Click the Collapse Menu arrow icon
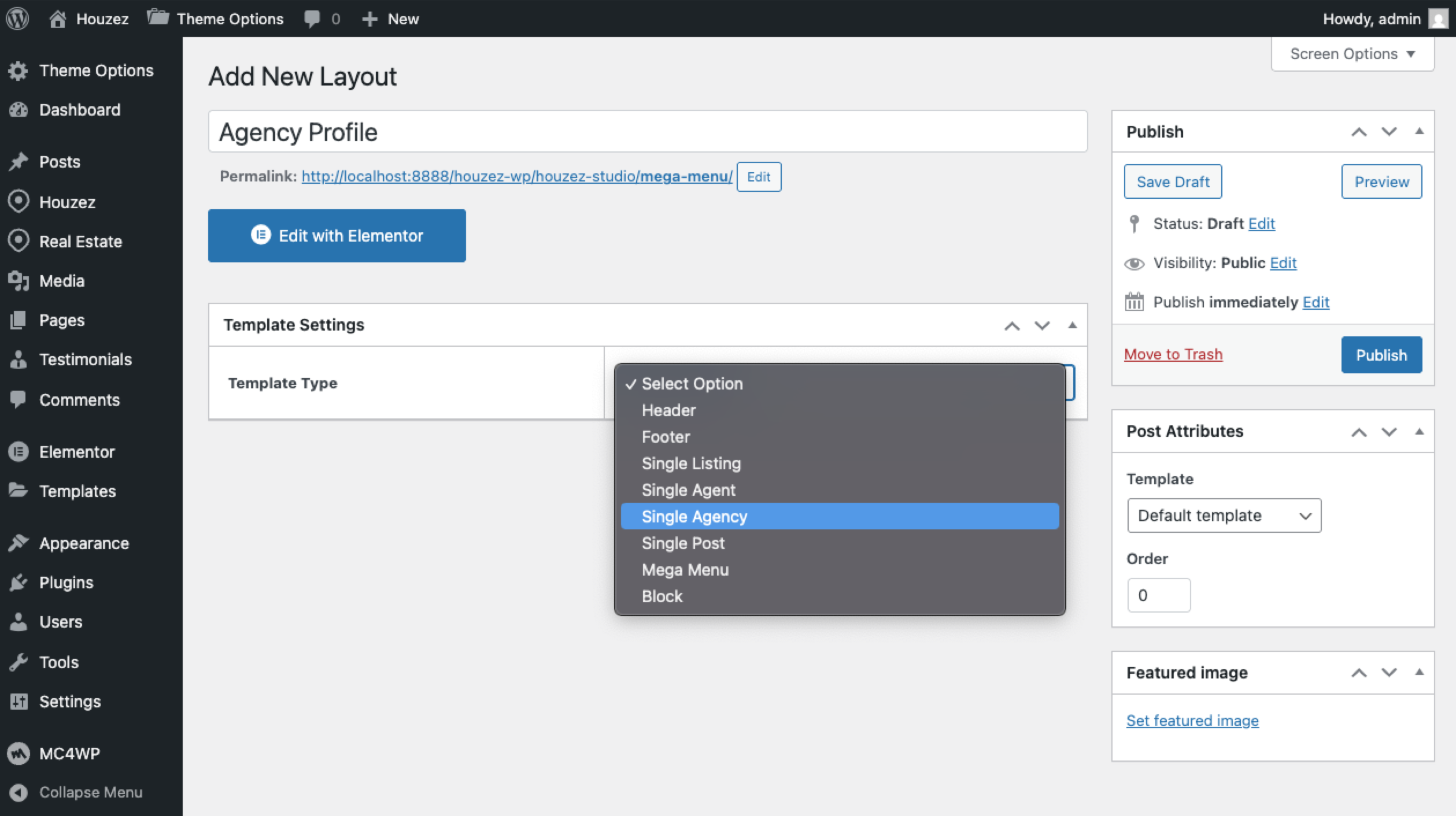This screenshot has height=816, width=1456. click(x=19, y=792)
